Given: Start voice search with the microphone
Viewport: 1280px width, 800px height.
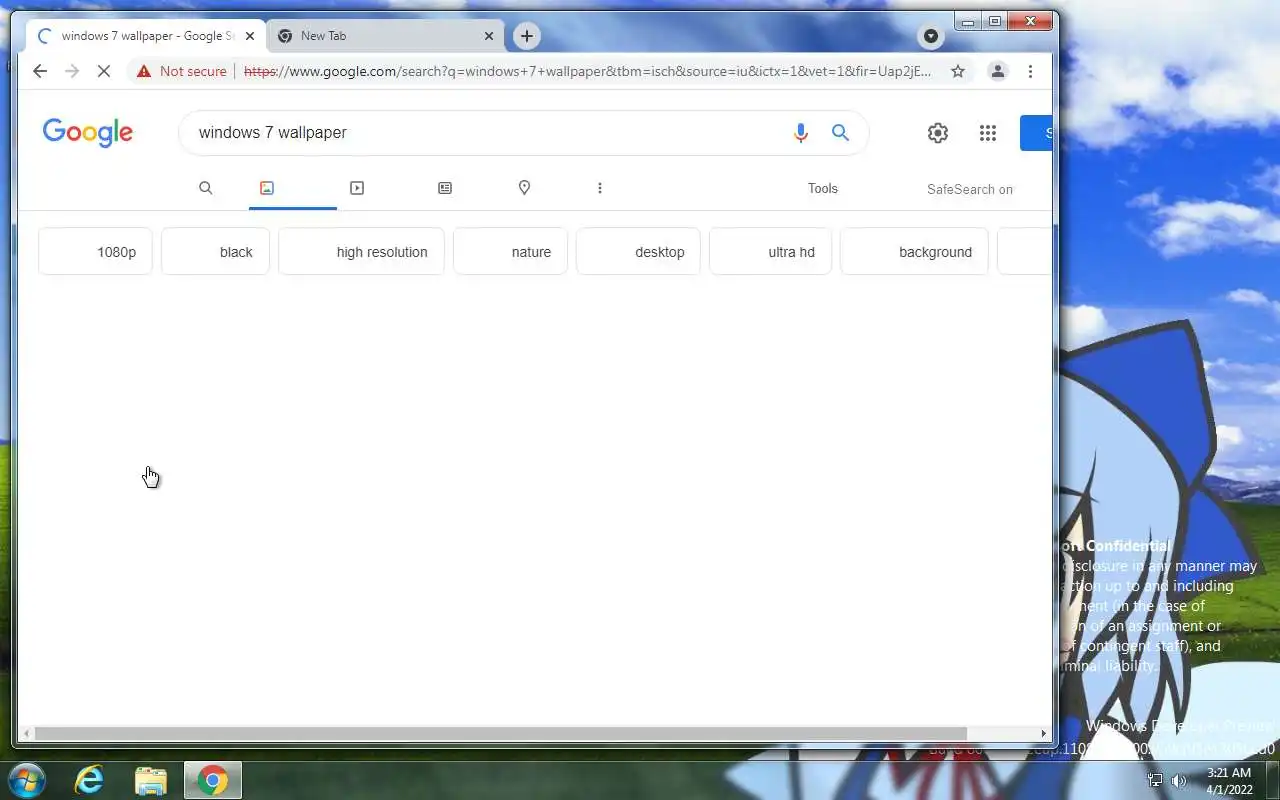Looking at the screenshot, I should pyautogui.click(x=800, y=133).
